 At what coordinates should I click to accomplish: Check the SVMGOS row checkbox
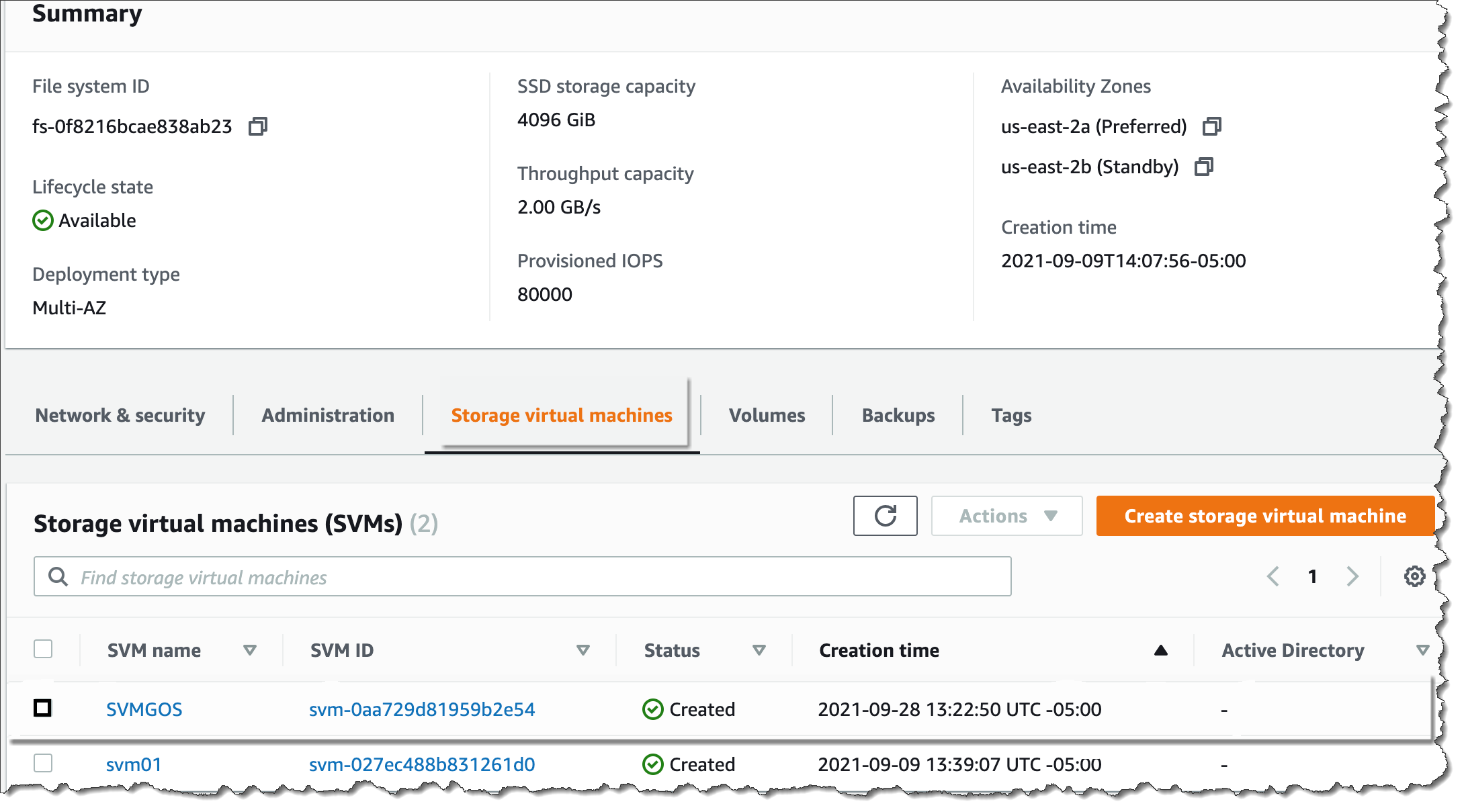(43, 708)
